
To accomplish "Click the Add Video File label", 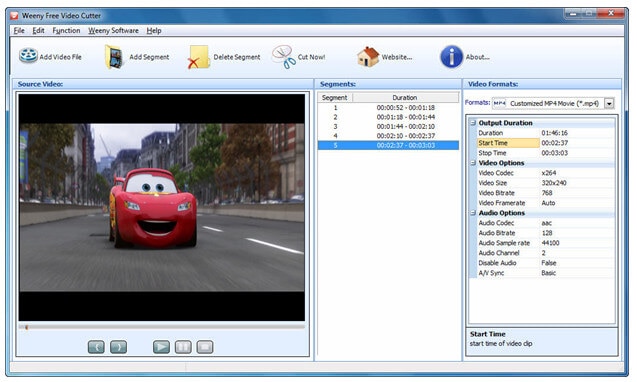I will pos(61,57).
